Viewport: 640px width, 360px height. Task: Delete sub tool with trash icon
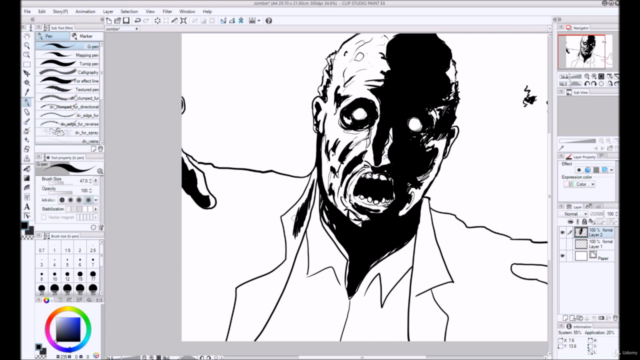point(100,149)
